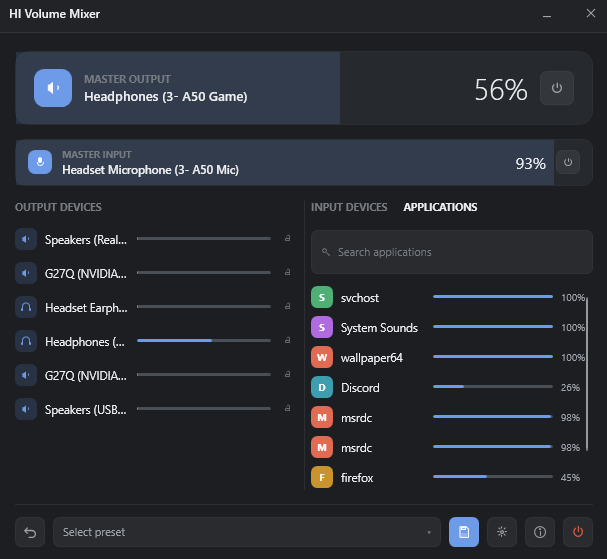Open settings via the sun-shaped icon button
Image resolution: width=607 pixels, height=559 pixels.
click(x=502, y=532)
